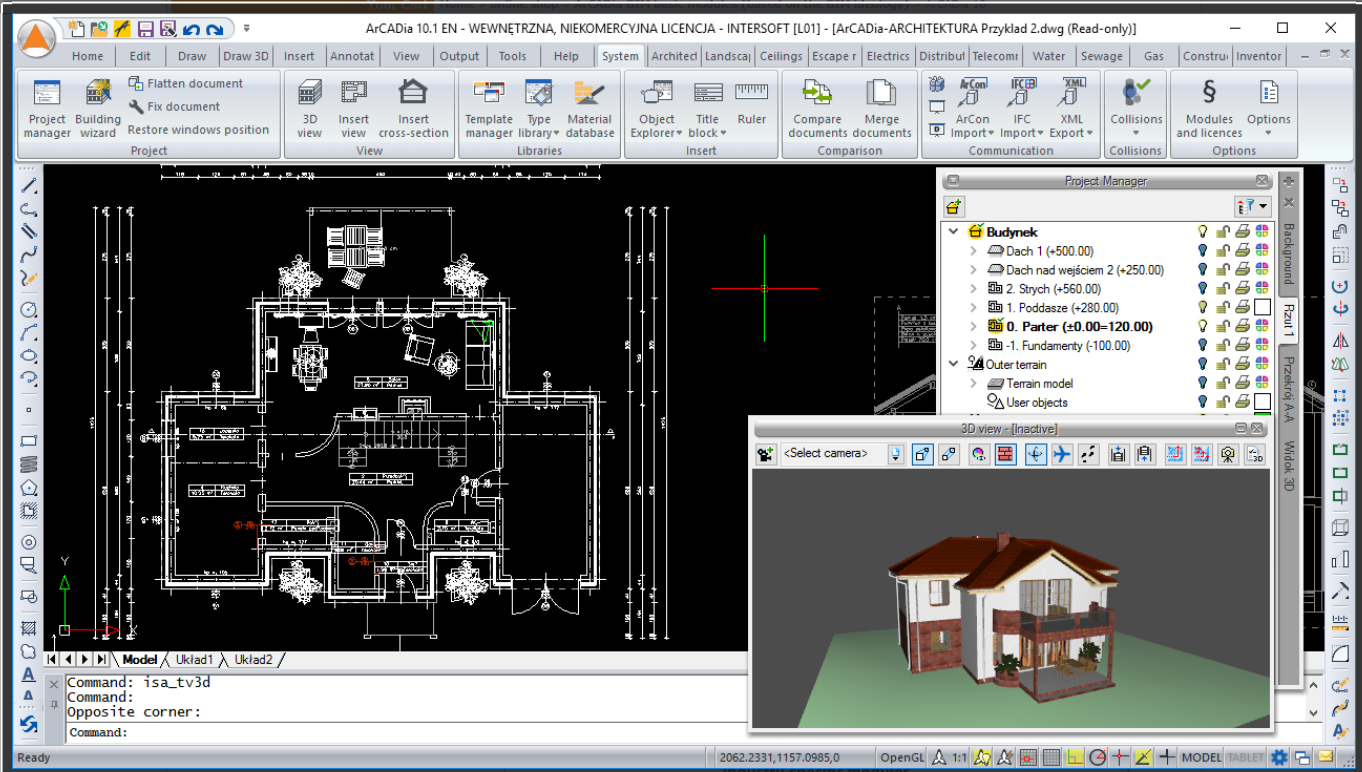Image resolution: width=1362 pixels, height=772 pixels.
Task: Open the Electrics ribbon tab
Action: (x=888, y=56)
